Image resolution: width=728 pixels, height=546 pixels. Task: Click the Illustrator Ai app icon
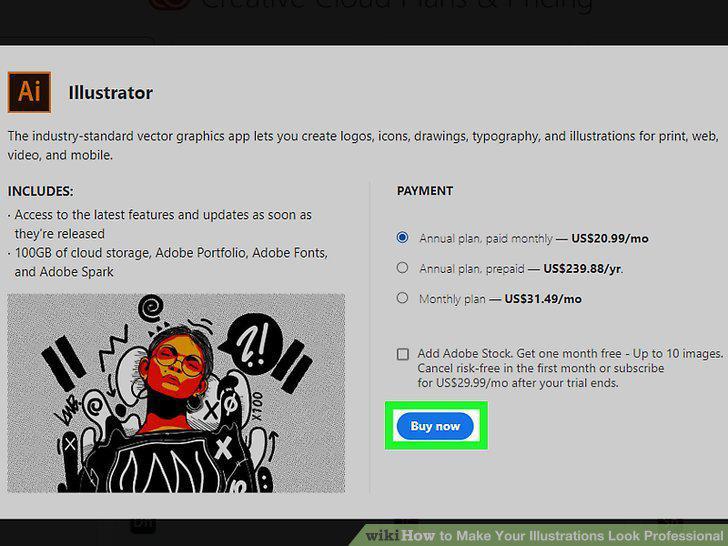(x=29, y=92)
